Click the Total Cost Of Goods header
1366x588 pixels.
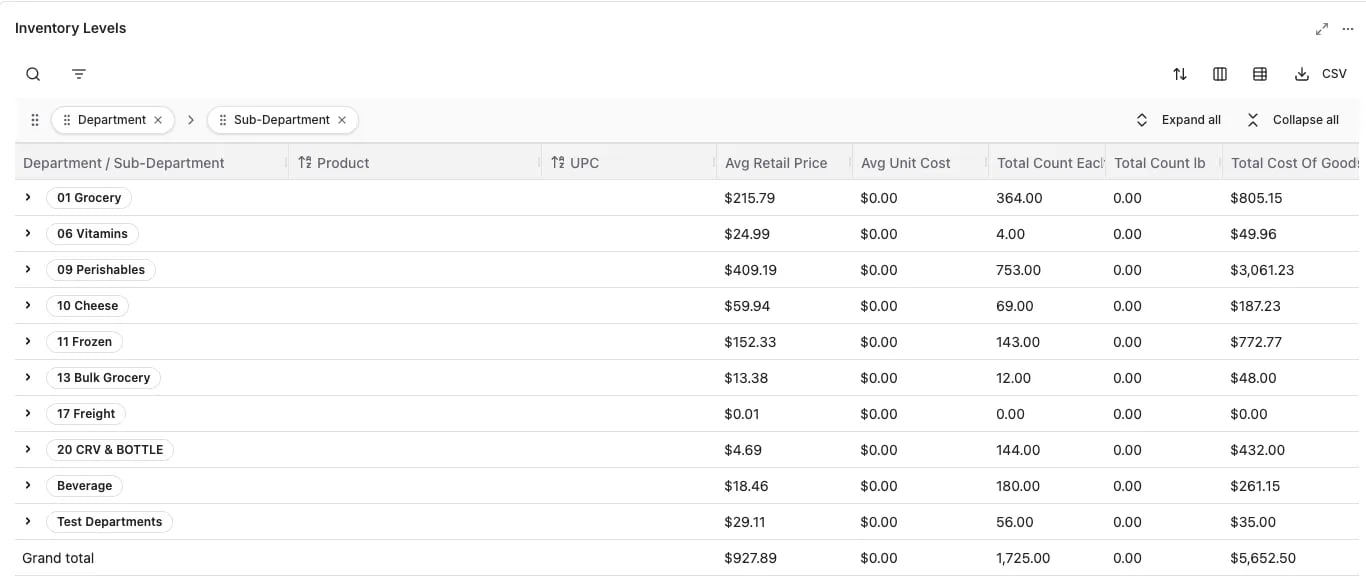click(1291, 163)
